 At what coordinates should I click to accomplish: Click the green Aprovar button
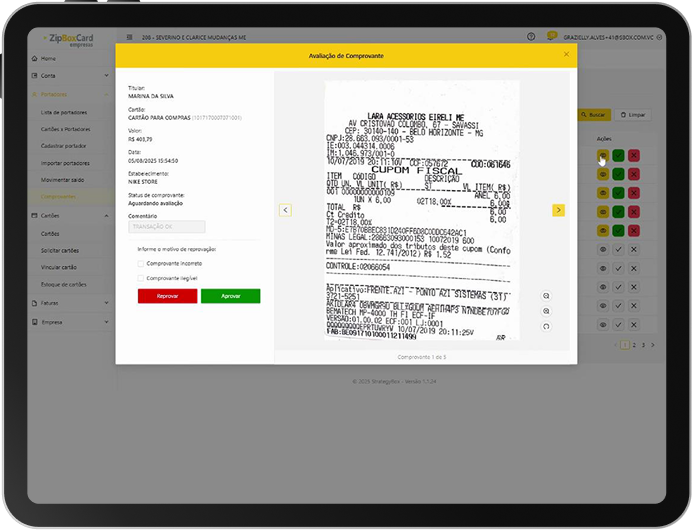point(230,296)
